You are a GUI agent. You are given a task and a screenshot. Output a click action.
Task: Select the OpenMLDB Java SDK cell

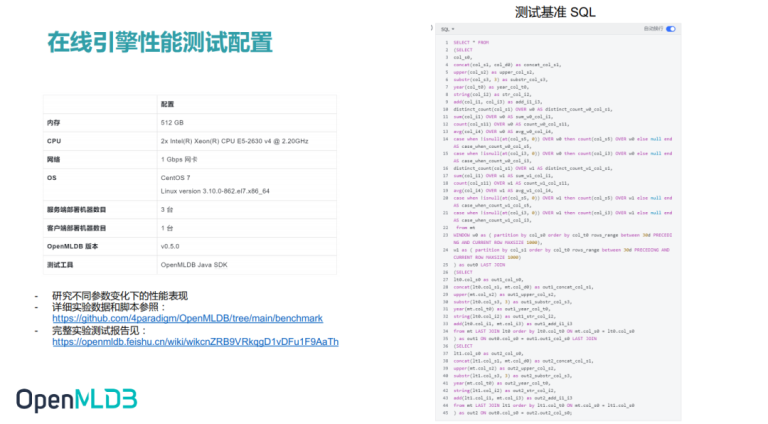(194, 265)
